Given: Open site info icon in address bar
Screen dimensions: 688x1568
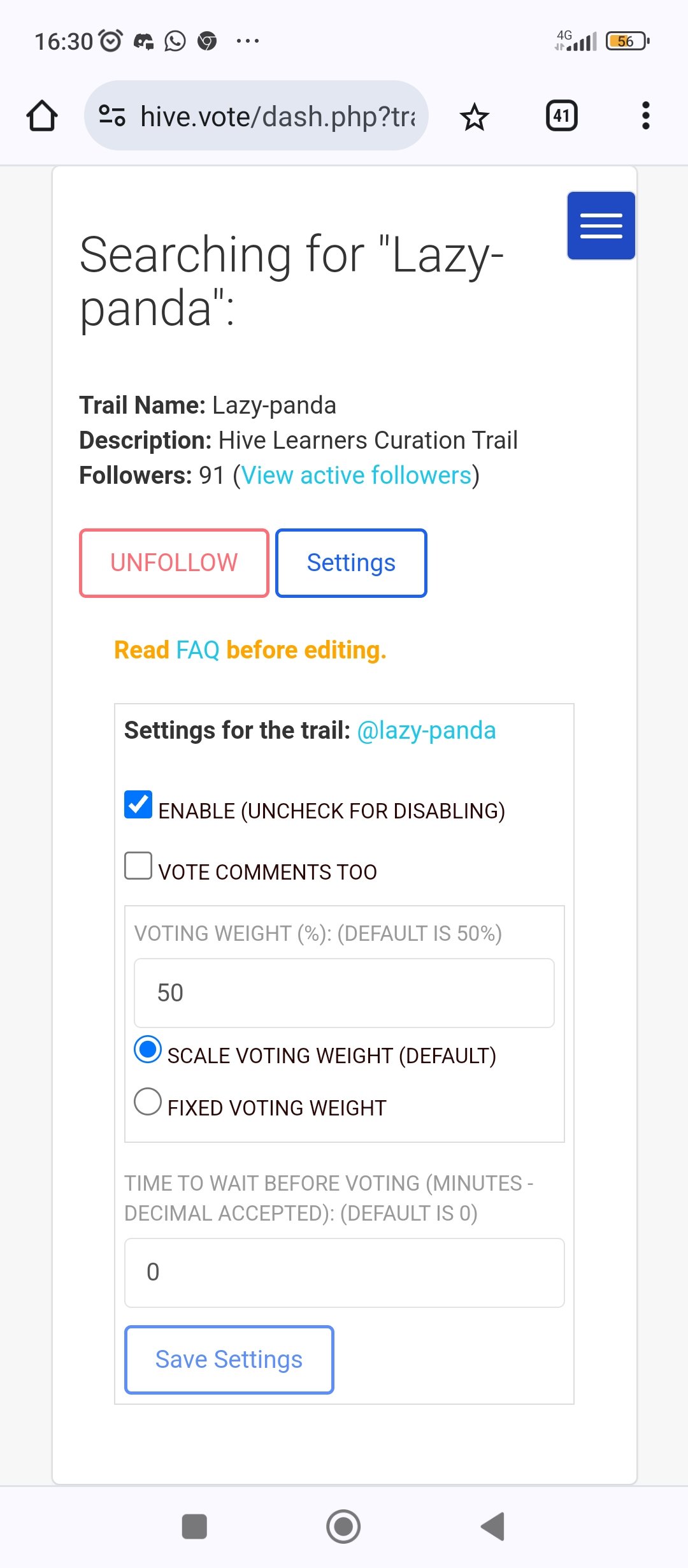Looking at the screenshot, I should click(112, 116).
